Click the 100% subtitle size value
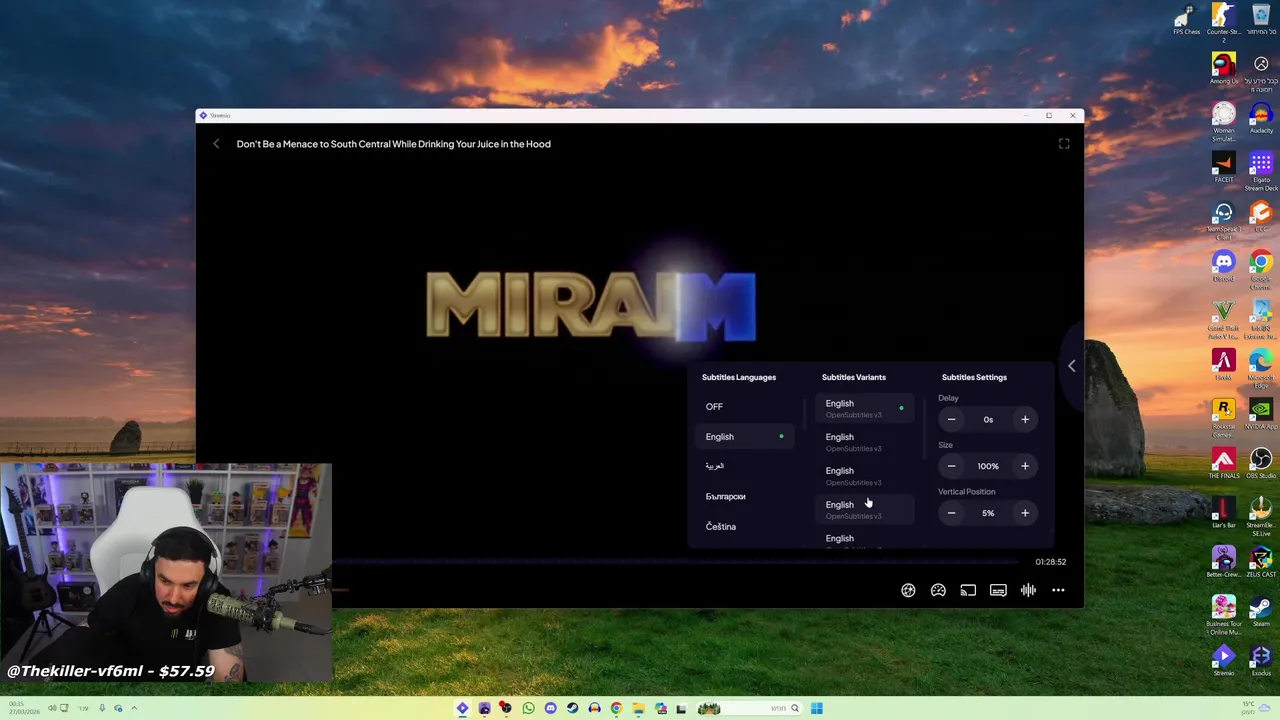 pos(988,466)
